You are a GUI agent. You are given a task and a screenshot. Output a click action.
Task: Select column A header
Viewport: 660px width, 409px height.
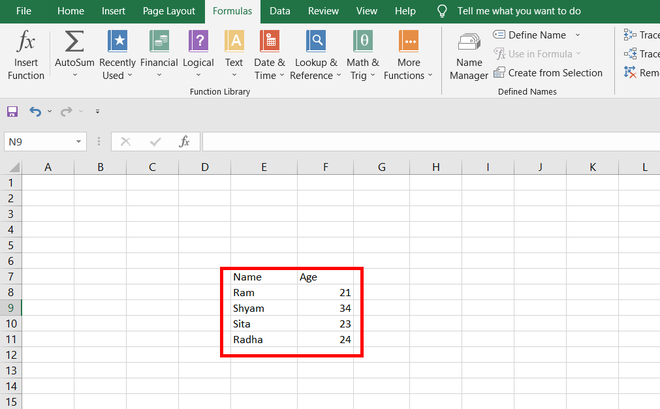click(x=48, y=167)
